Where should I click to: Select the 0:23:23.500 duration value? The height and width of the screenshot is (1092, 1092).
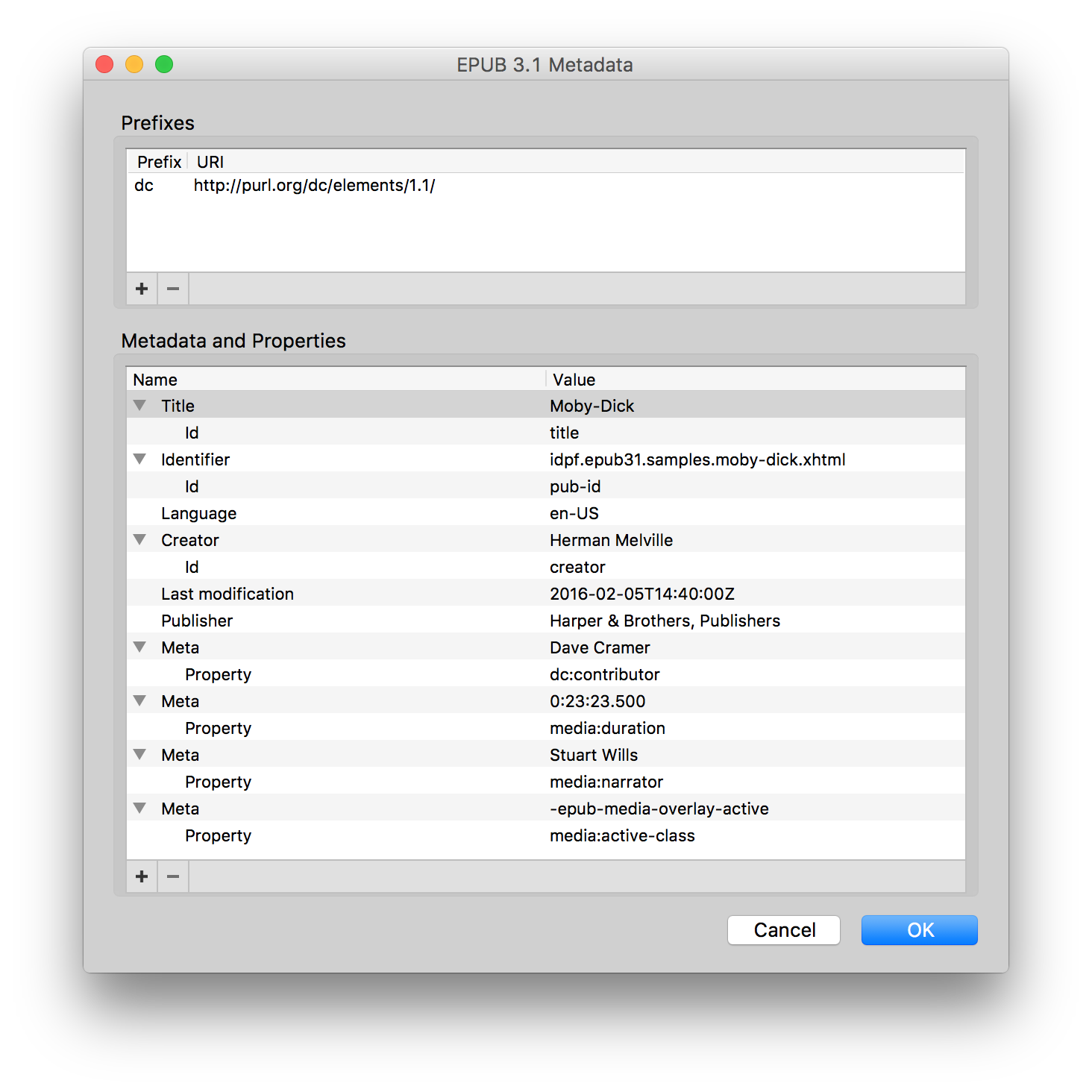point(597,701)
